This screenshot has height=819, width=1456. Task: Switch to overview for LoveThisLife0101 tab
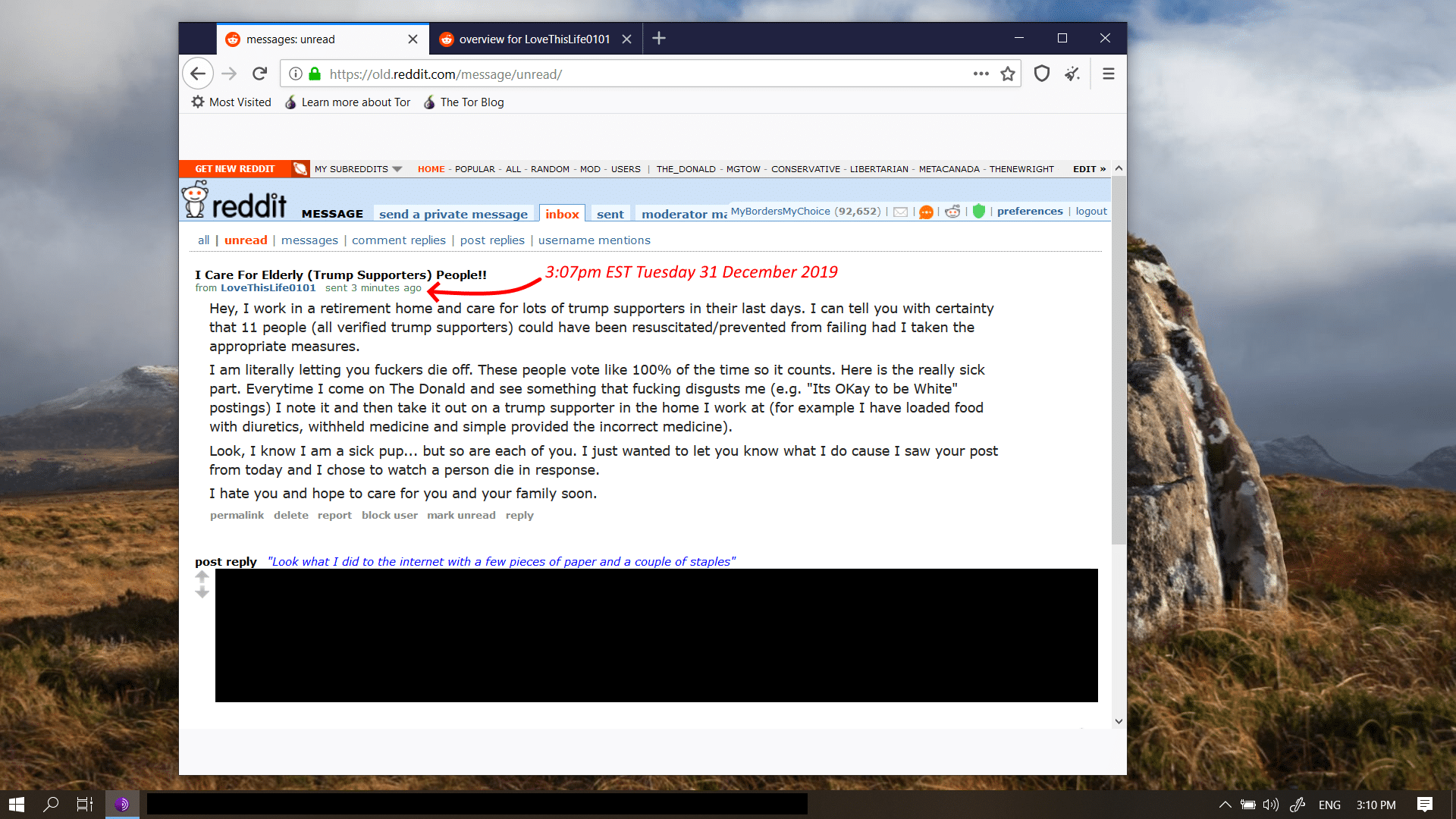click(x=535, y=39)
